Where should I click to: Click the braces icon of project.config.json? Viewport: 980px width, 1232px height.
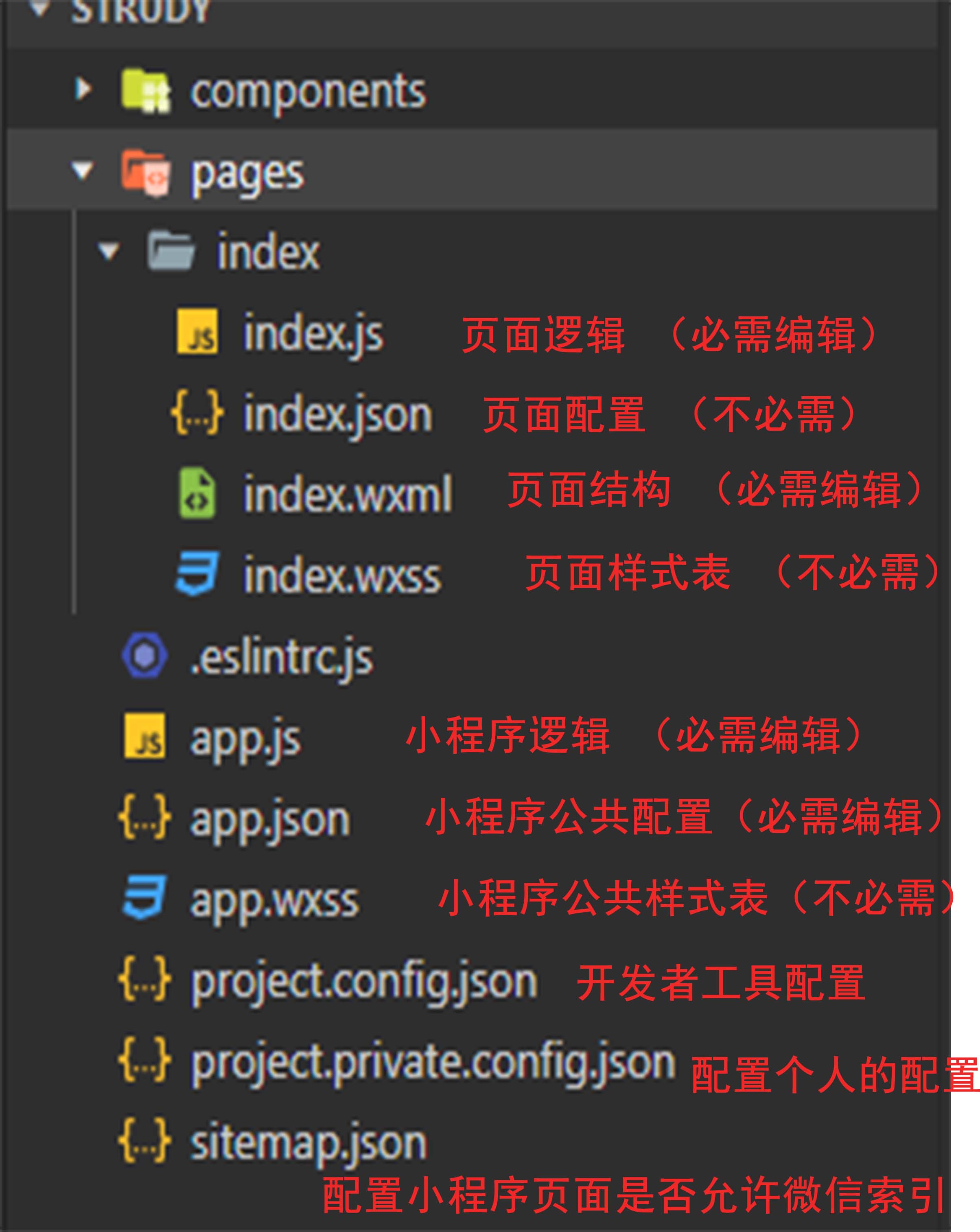[144, 979]
